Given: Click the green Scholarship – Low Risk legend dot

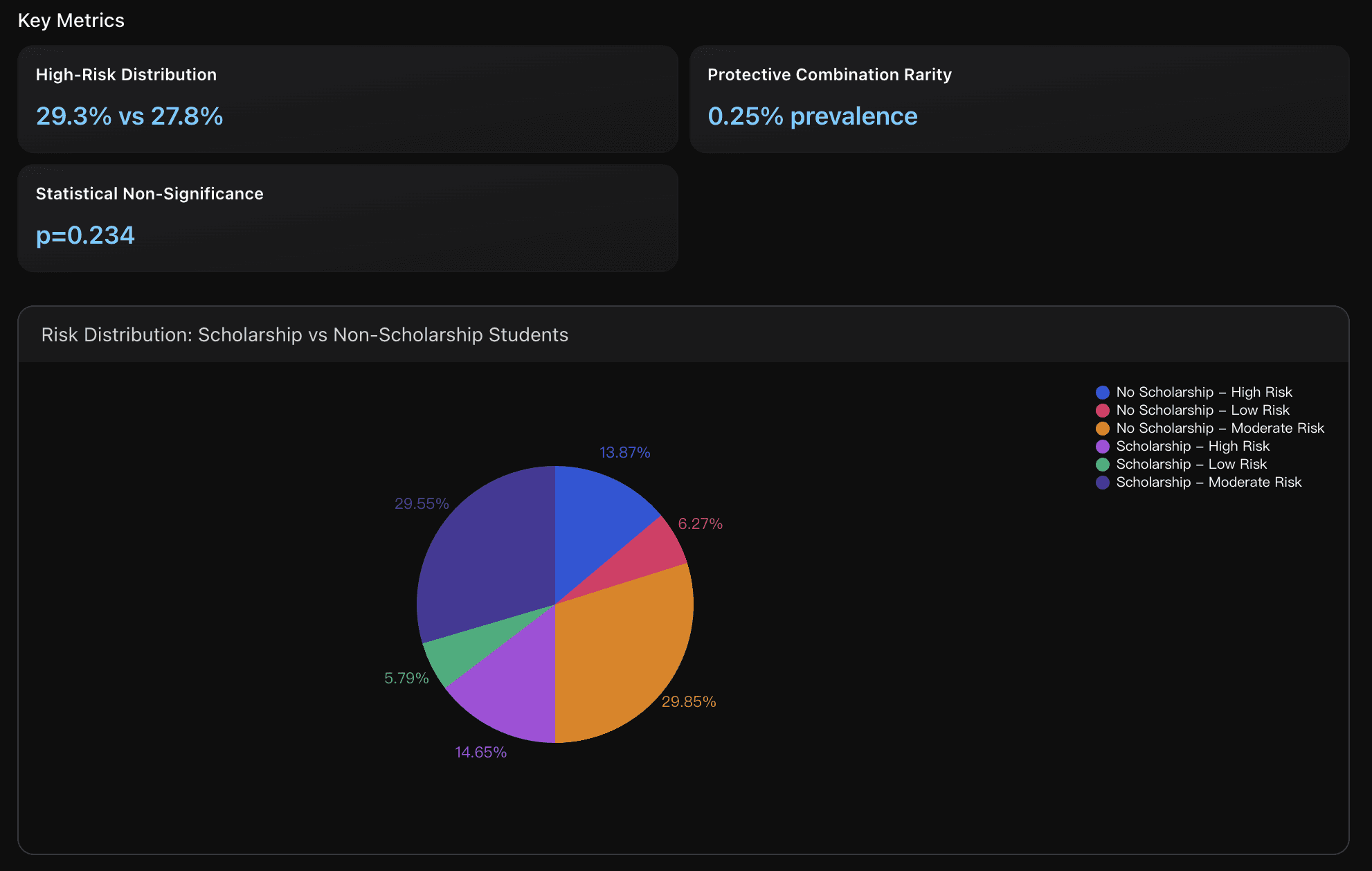Looking at the screenshot, I should pos(1103,464).
